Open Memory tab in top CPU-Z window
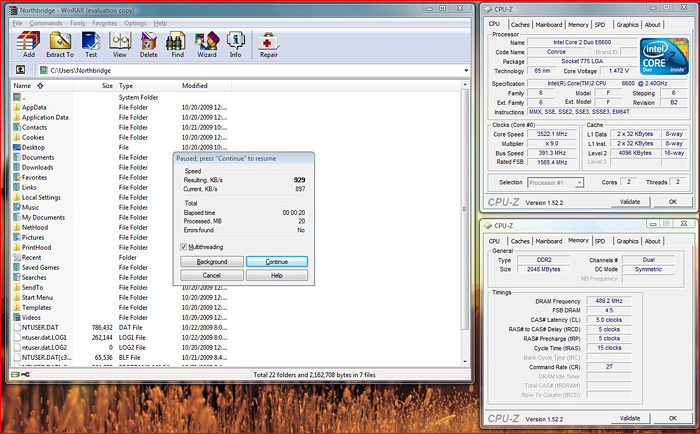This screenshot has height=434, width=700. 578,25
